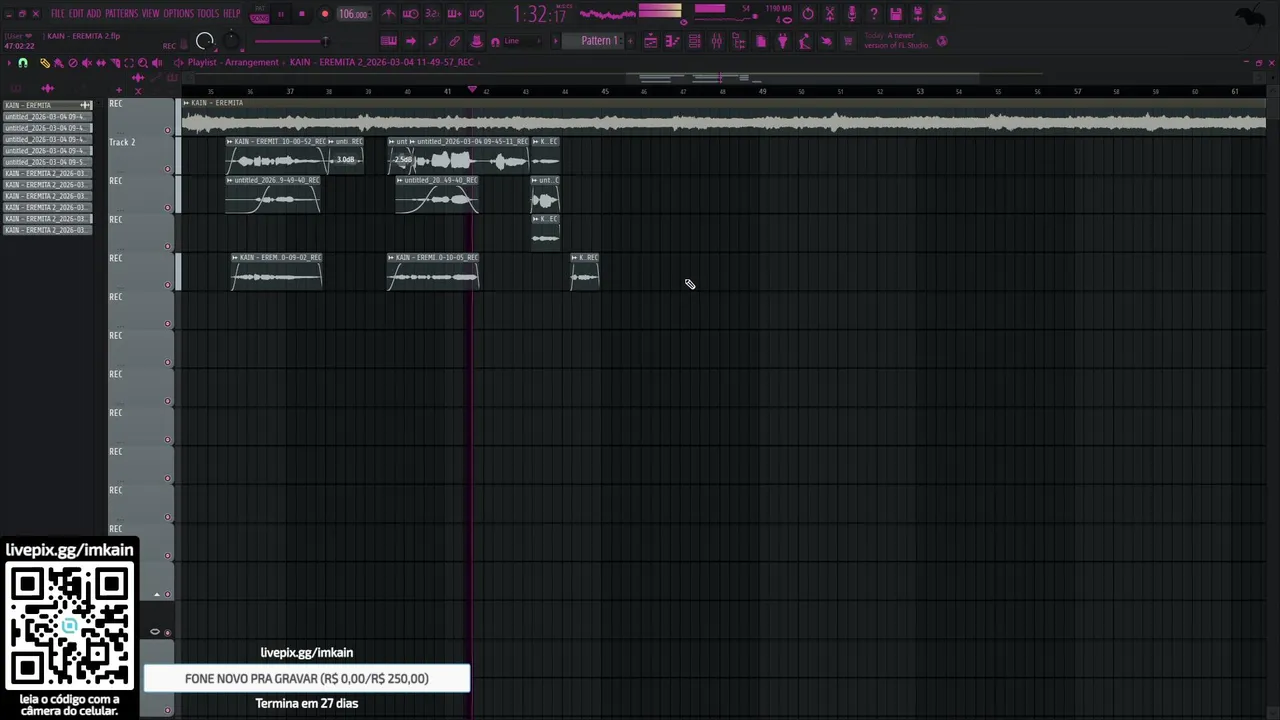
Task: Click the 1:32:17 time display
Action: point(540,14)
